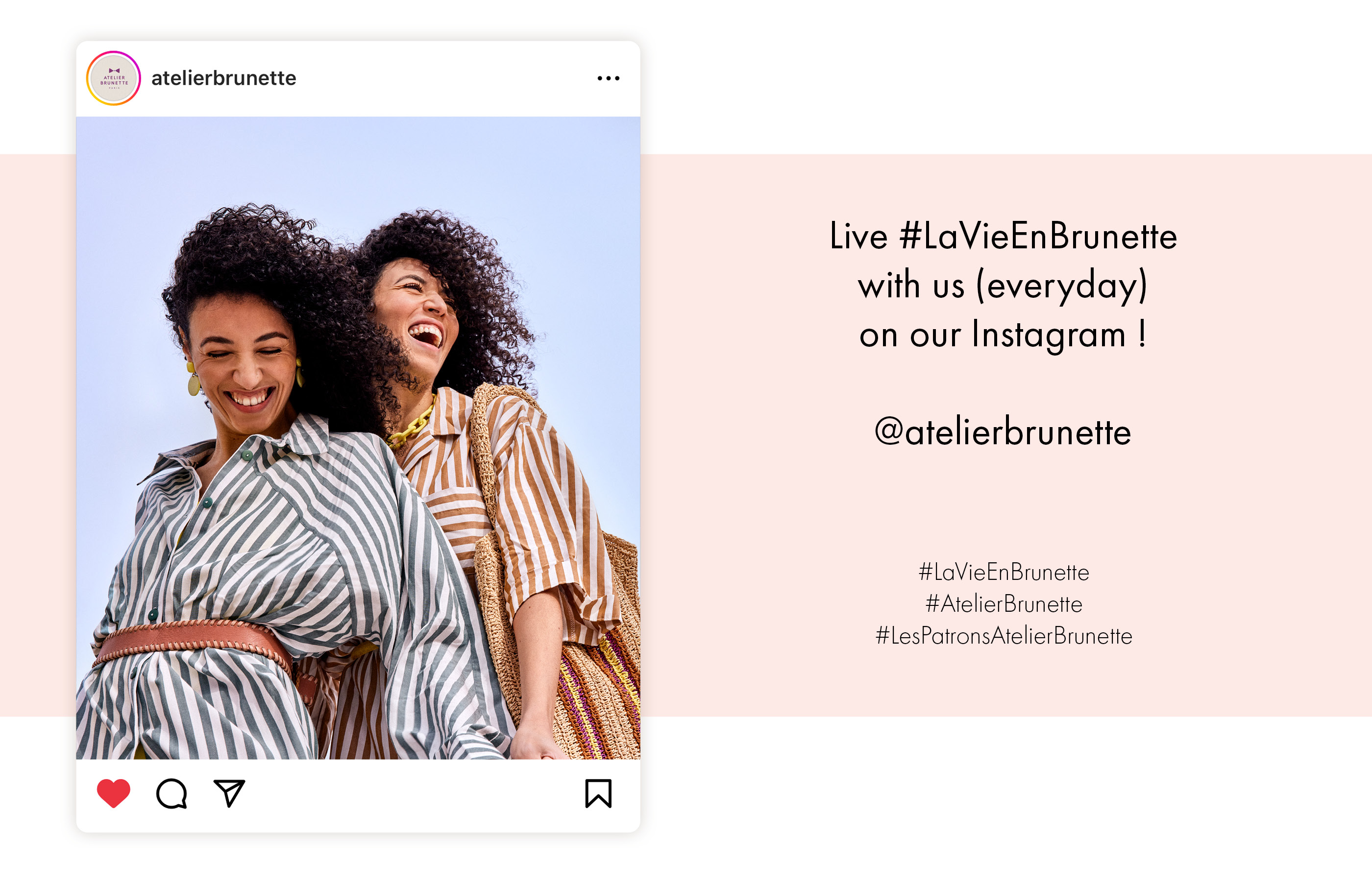Viewport: 1372px width, 888px height.
Task: Open the post photo of two women
Action: (x=358, y=438)
